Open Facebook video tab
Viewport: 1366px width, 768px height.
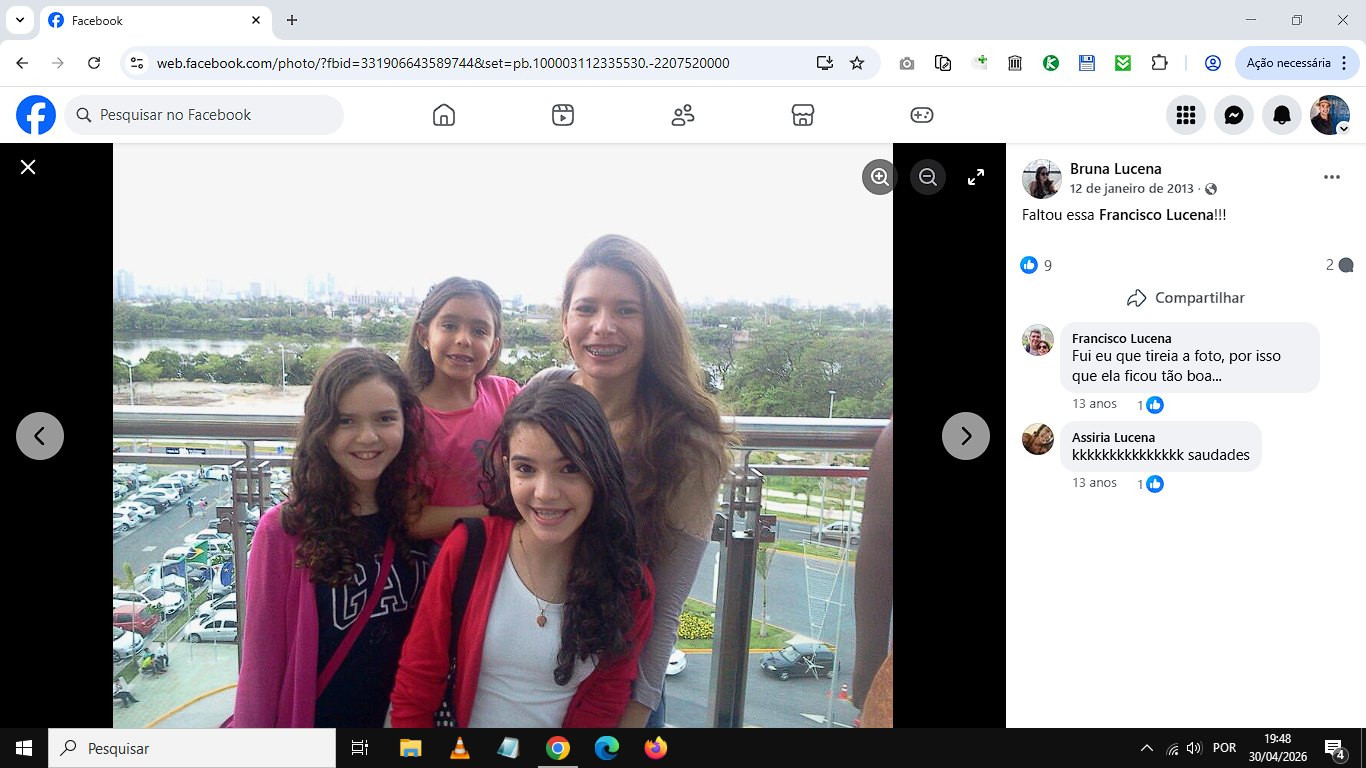[x=563, y=115]
